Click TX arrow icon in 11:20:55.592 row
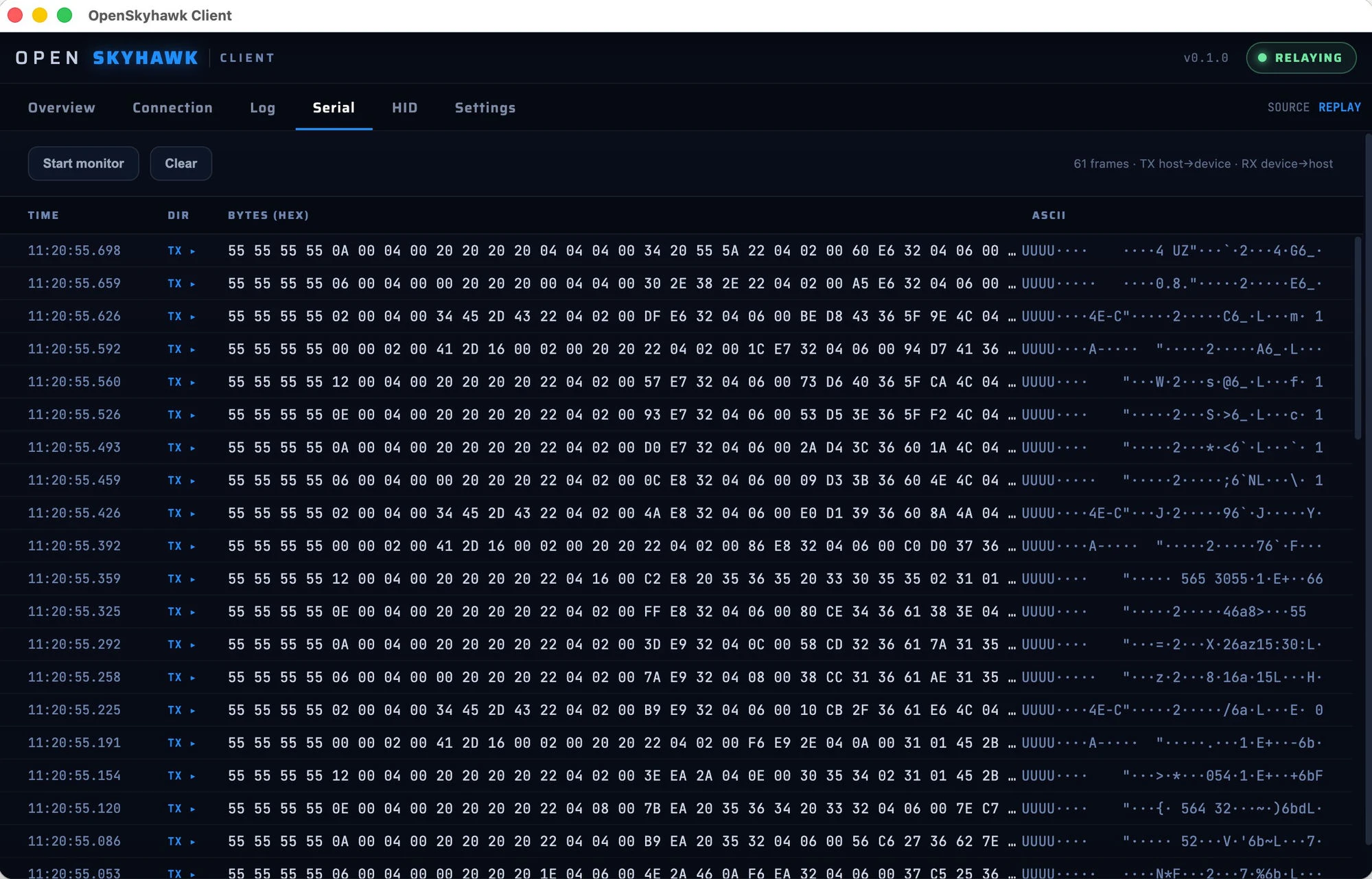This screenshot has height=879, width=1372. coord(193,350)
